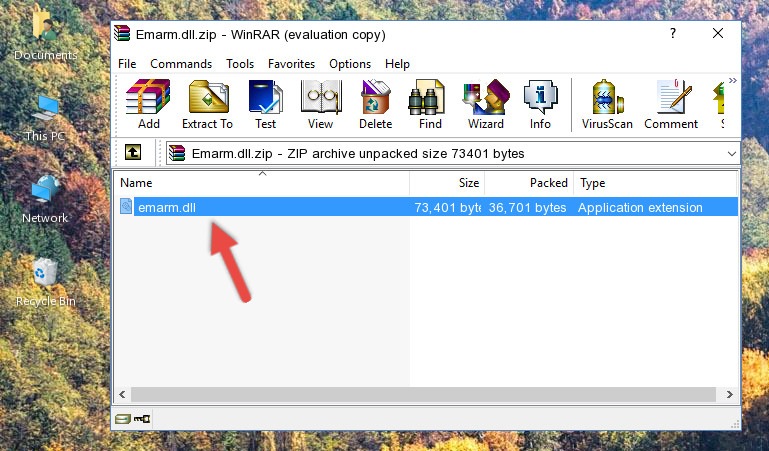Select the This PC desktop icon
This screenshot has height=451, width=769.
pos(45,119)
